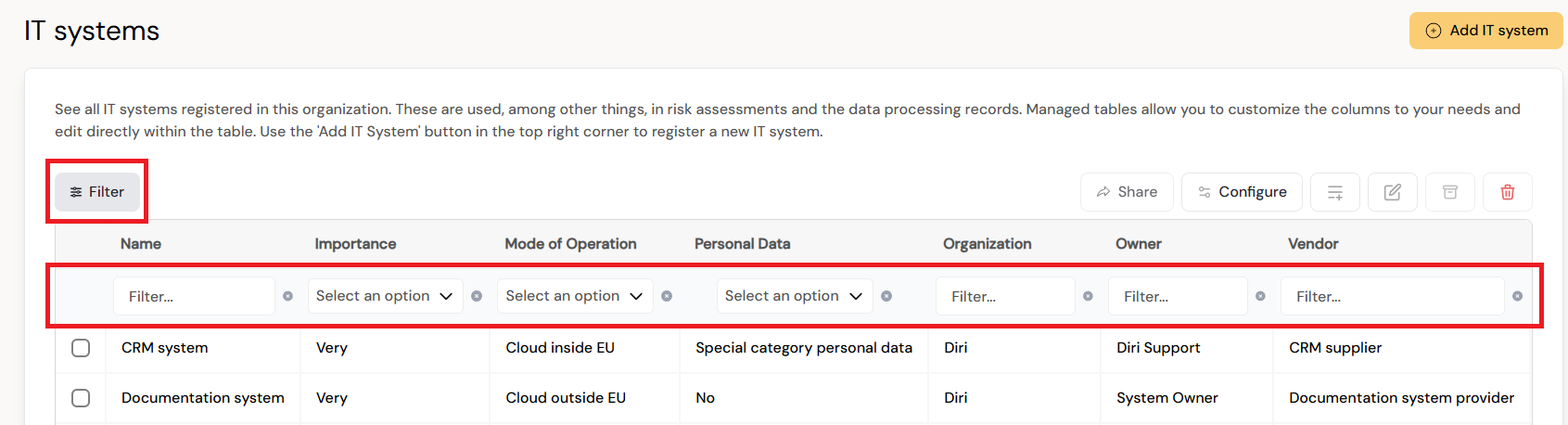Viewport: 1568px width, 425px height.
Task: Click the Organization column header
Action: (987, 244)
